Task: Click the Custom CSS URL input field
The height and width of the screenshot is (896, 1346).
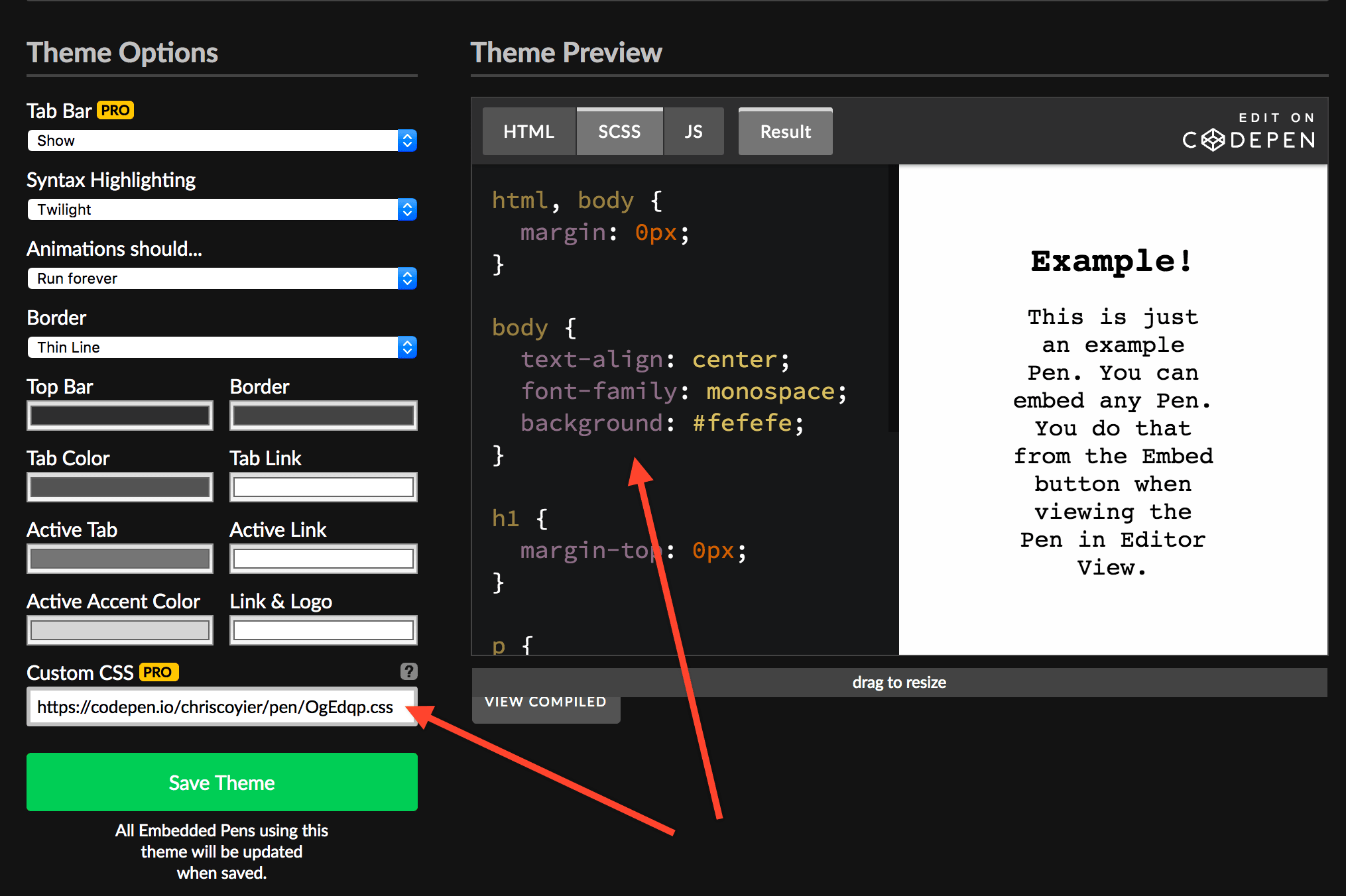Action: (x=222, y=707)
